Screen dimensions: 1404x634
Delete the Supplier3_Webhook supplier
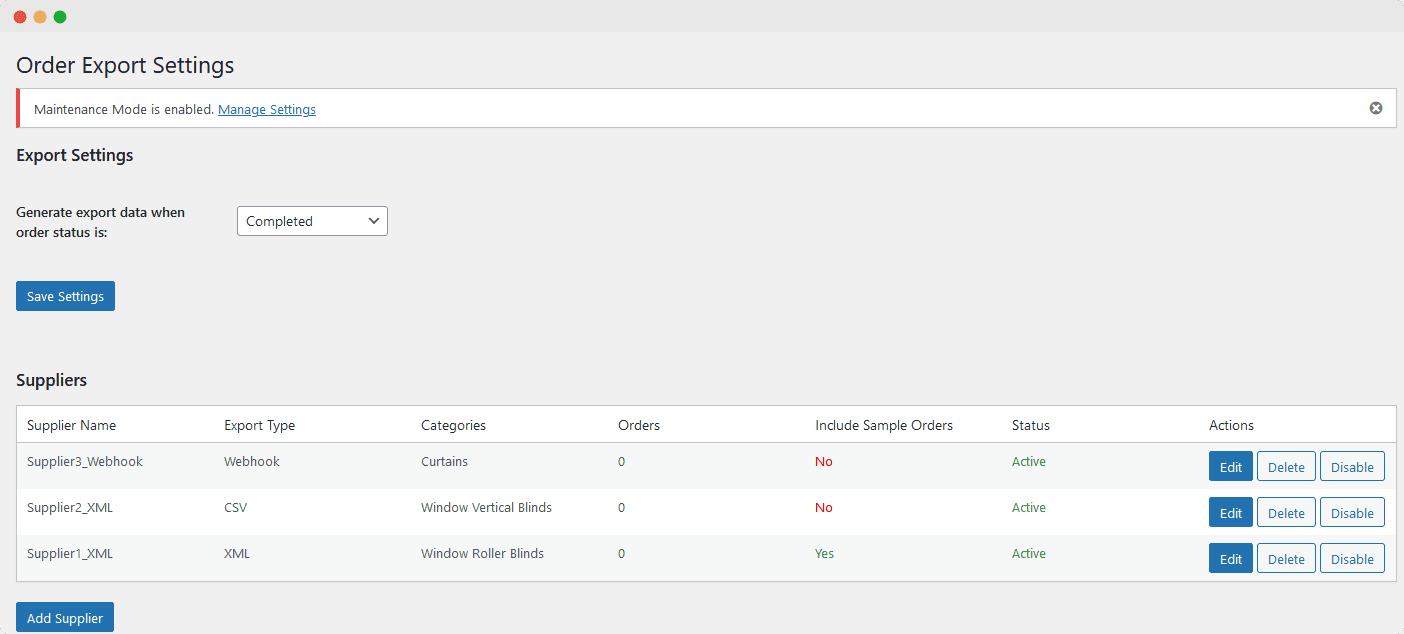1286,467
